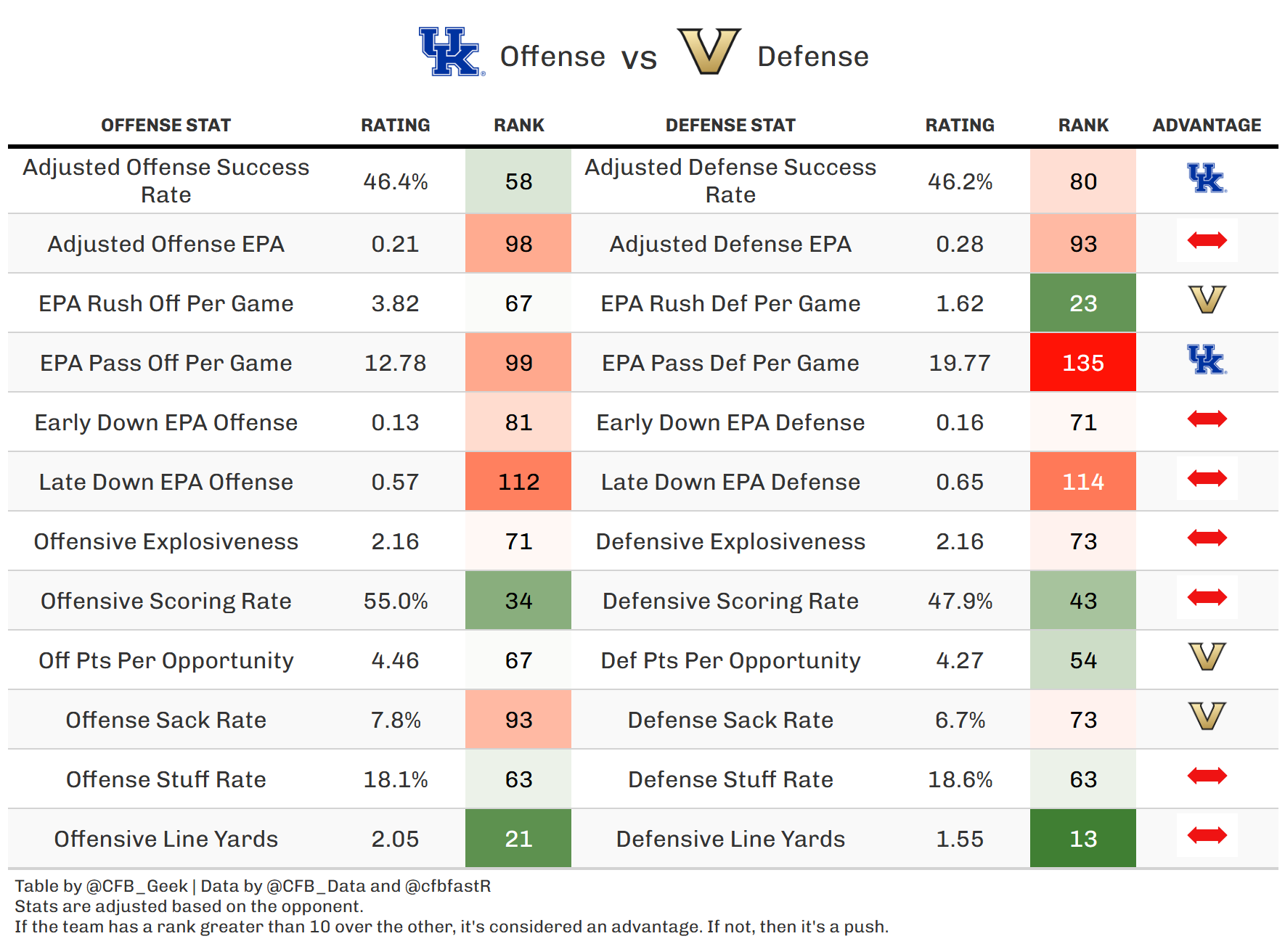Click the Defense Stuff Rate label
The width and height of the screenshot is (1285, 952).
[730, 779]
